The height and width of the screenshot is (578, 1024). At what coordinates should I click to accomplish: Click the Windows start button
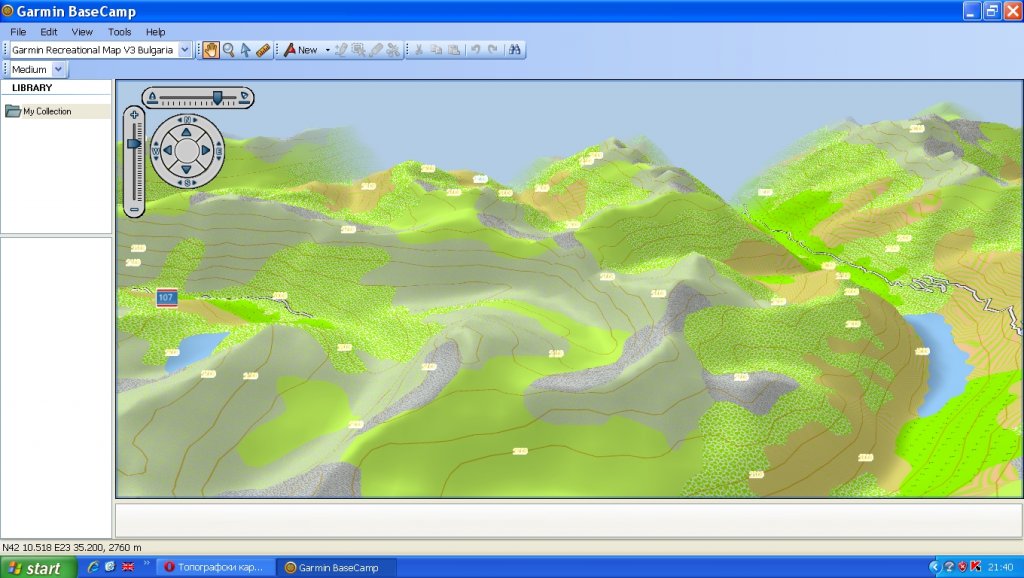38,568
